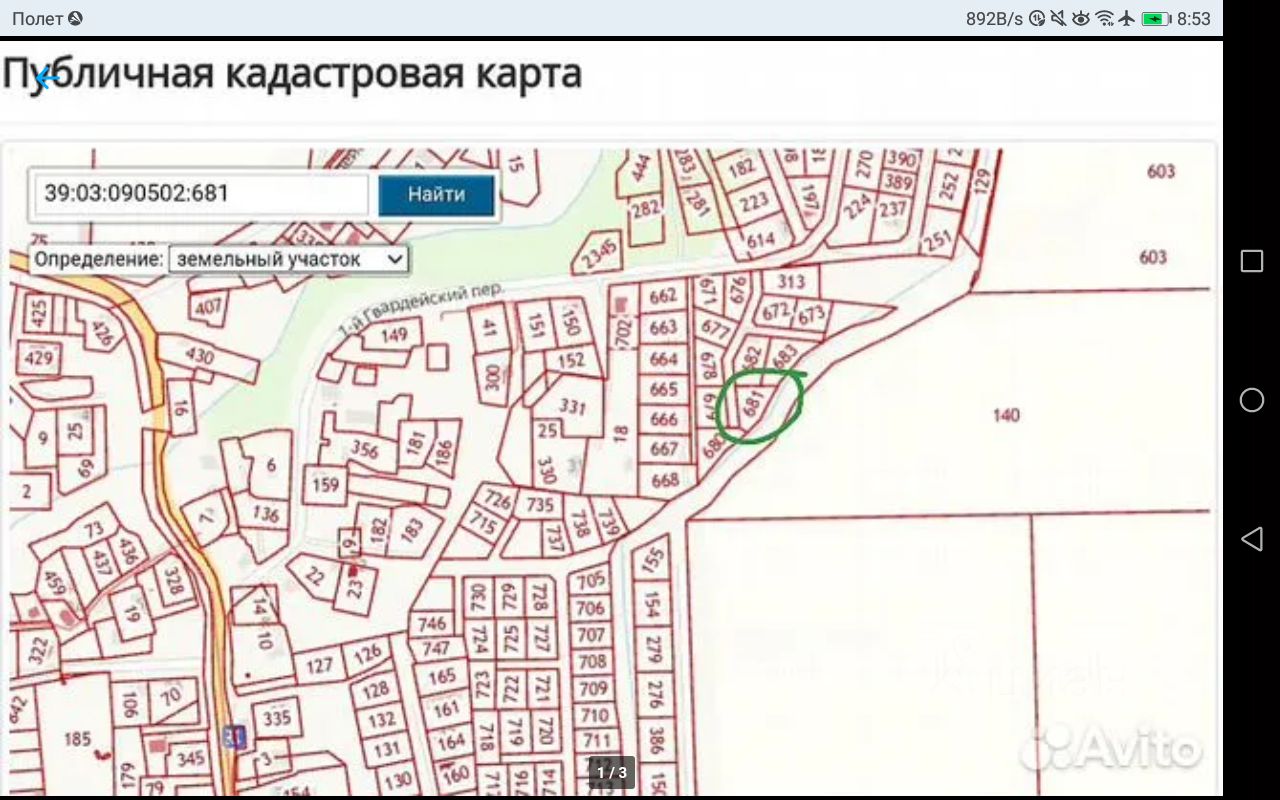
Task: Tap the triangle back navigation button
Action: point(1251,539)
